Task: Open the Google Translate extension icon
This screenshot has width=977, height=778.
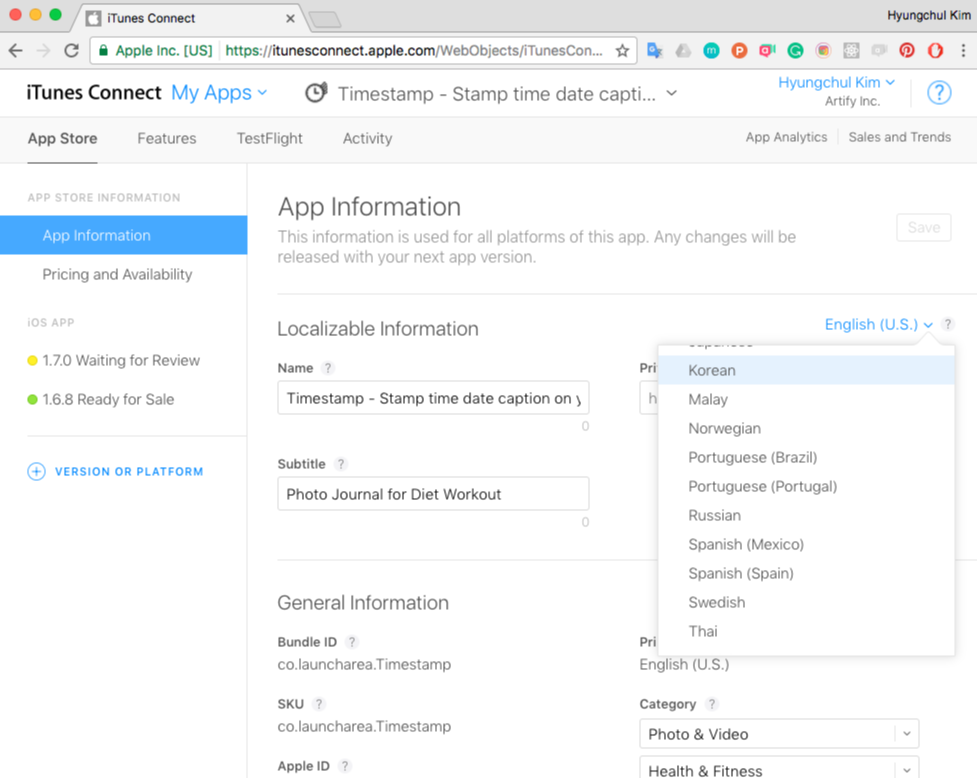Action: [x=654, y=50]
